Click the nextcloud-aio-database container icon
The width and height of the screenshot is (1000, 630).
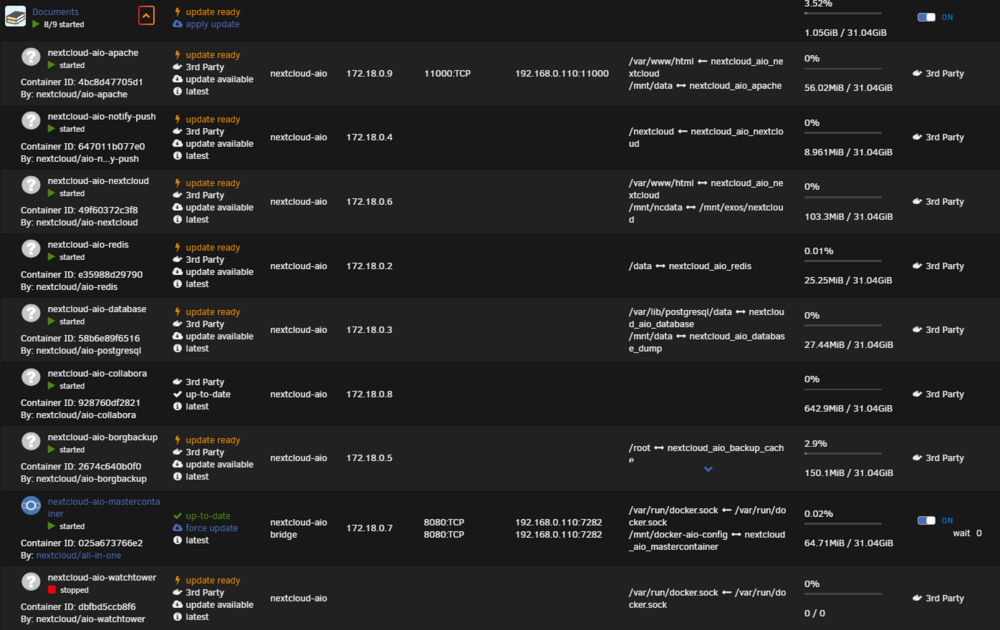point(31,313)
